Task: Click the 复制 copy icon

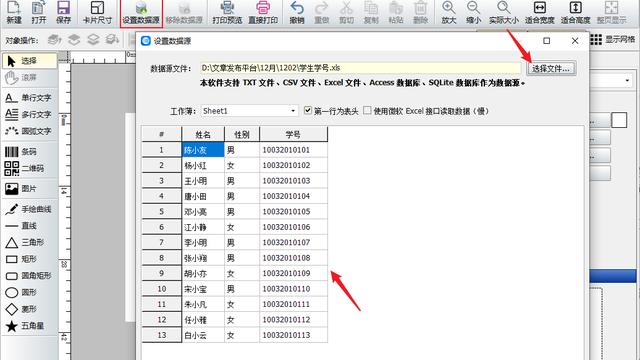Action: (371, 12)
